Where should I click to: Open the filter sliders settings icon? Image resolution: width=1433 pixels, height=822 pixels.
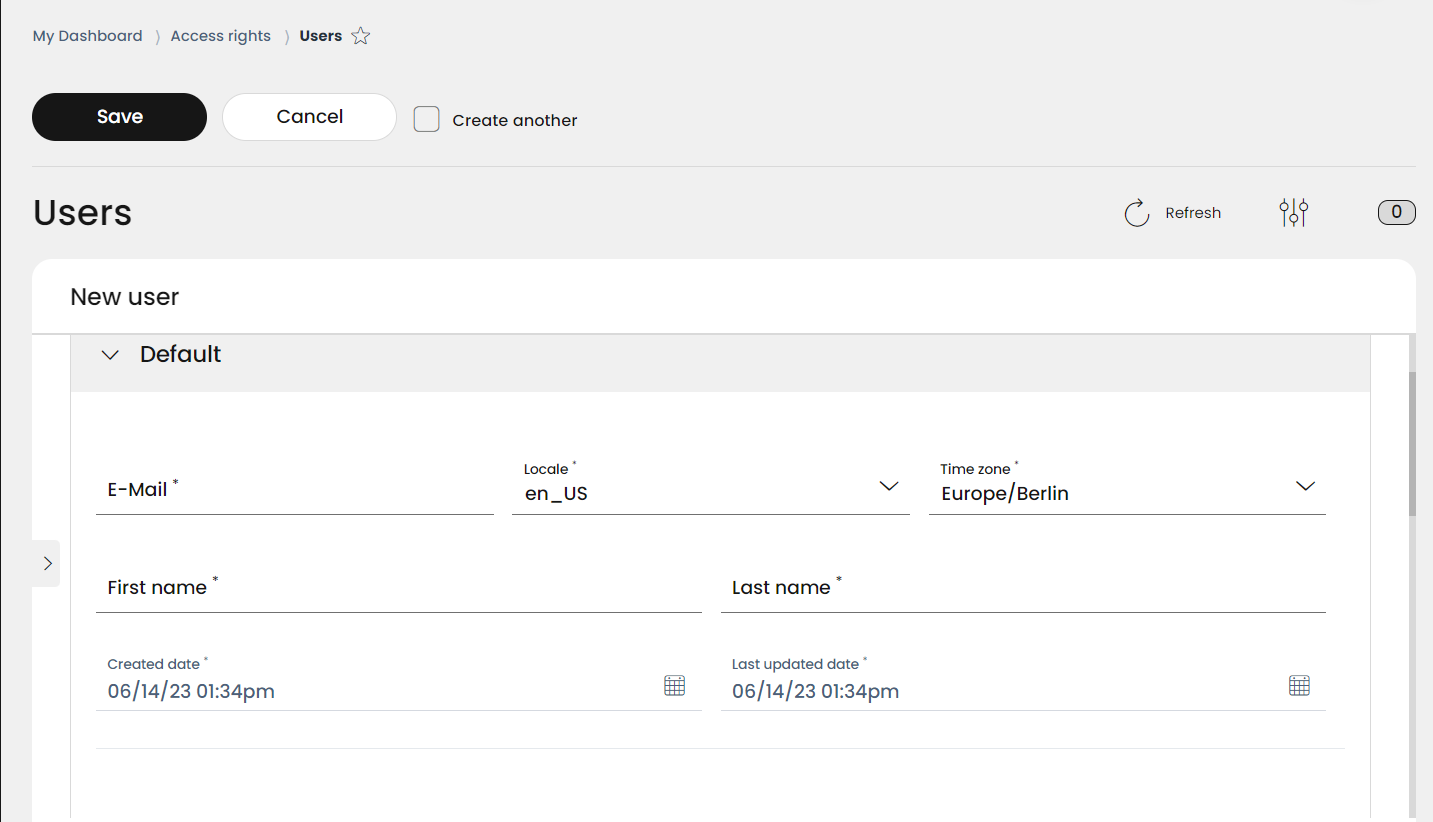pos(1294,212)
